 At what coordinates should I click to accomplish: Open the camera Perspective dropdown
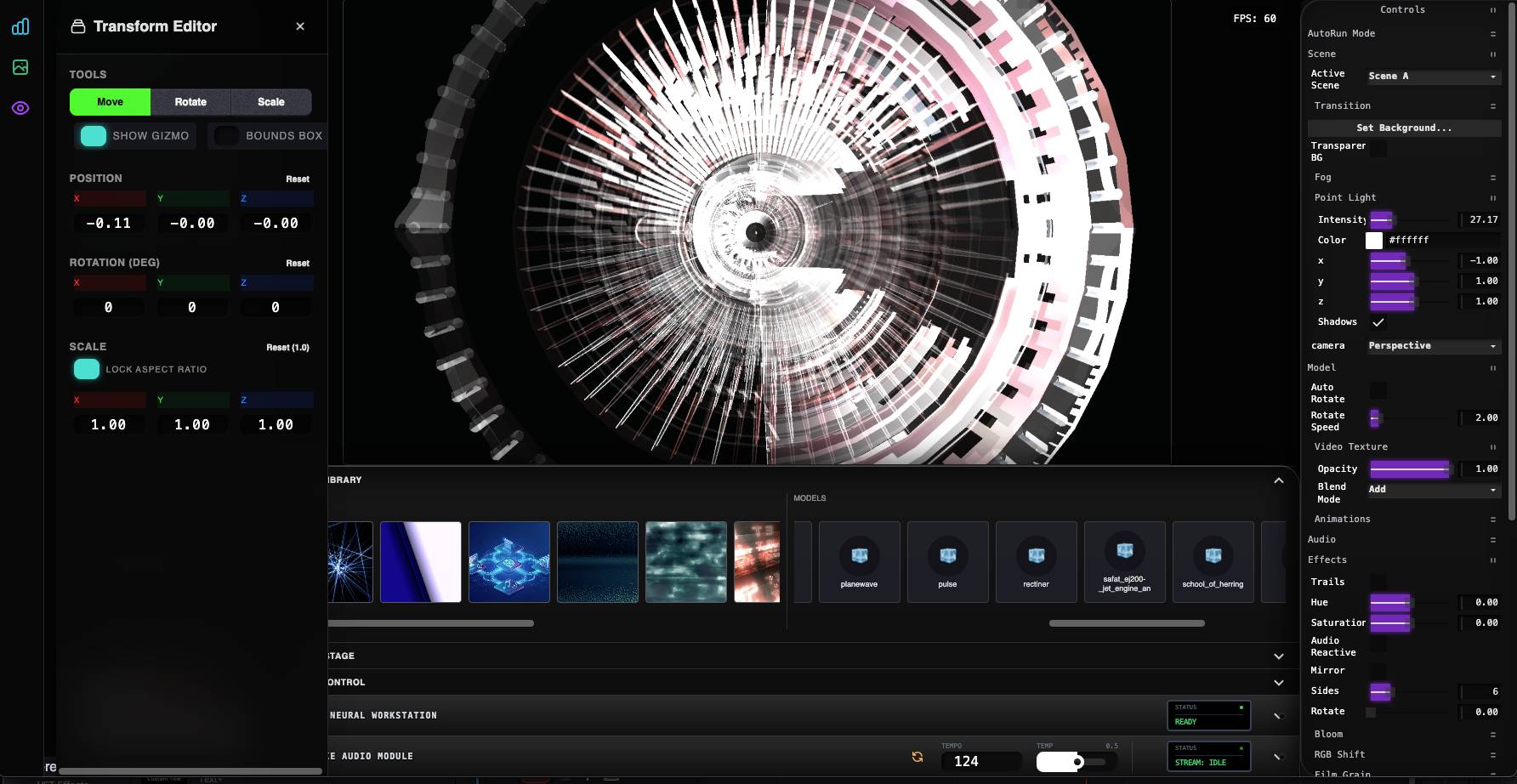1433,346
